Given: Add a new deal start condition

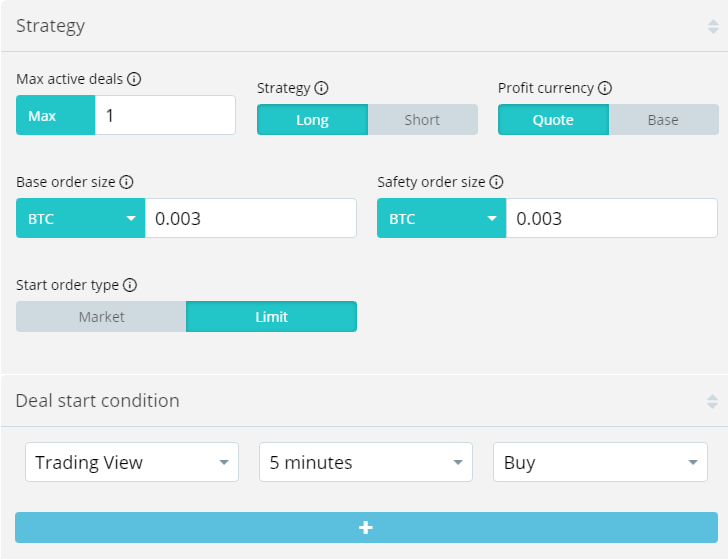Looking at the screenshot, I should click(366, 528).
